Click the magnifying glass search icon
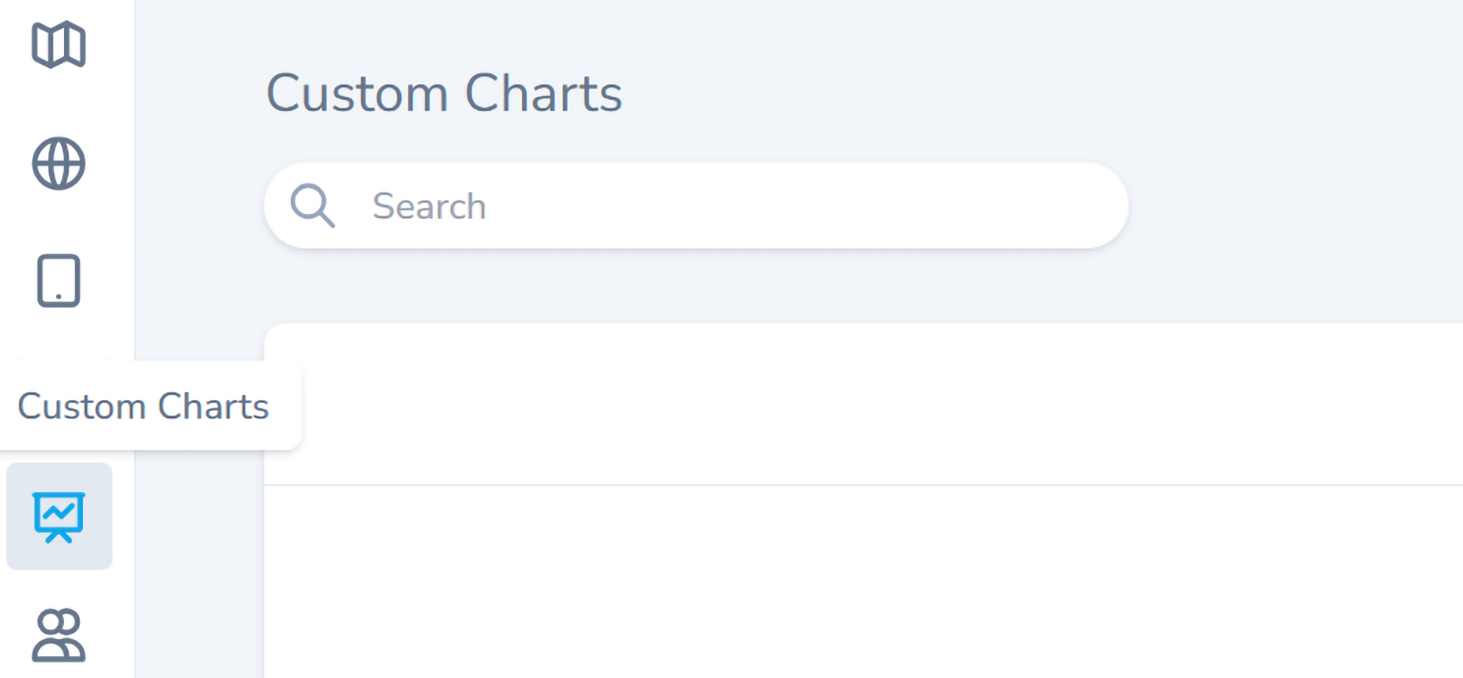1463x678 pixels. tap(312, 206)
